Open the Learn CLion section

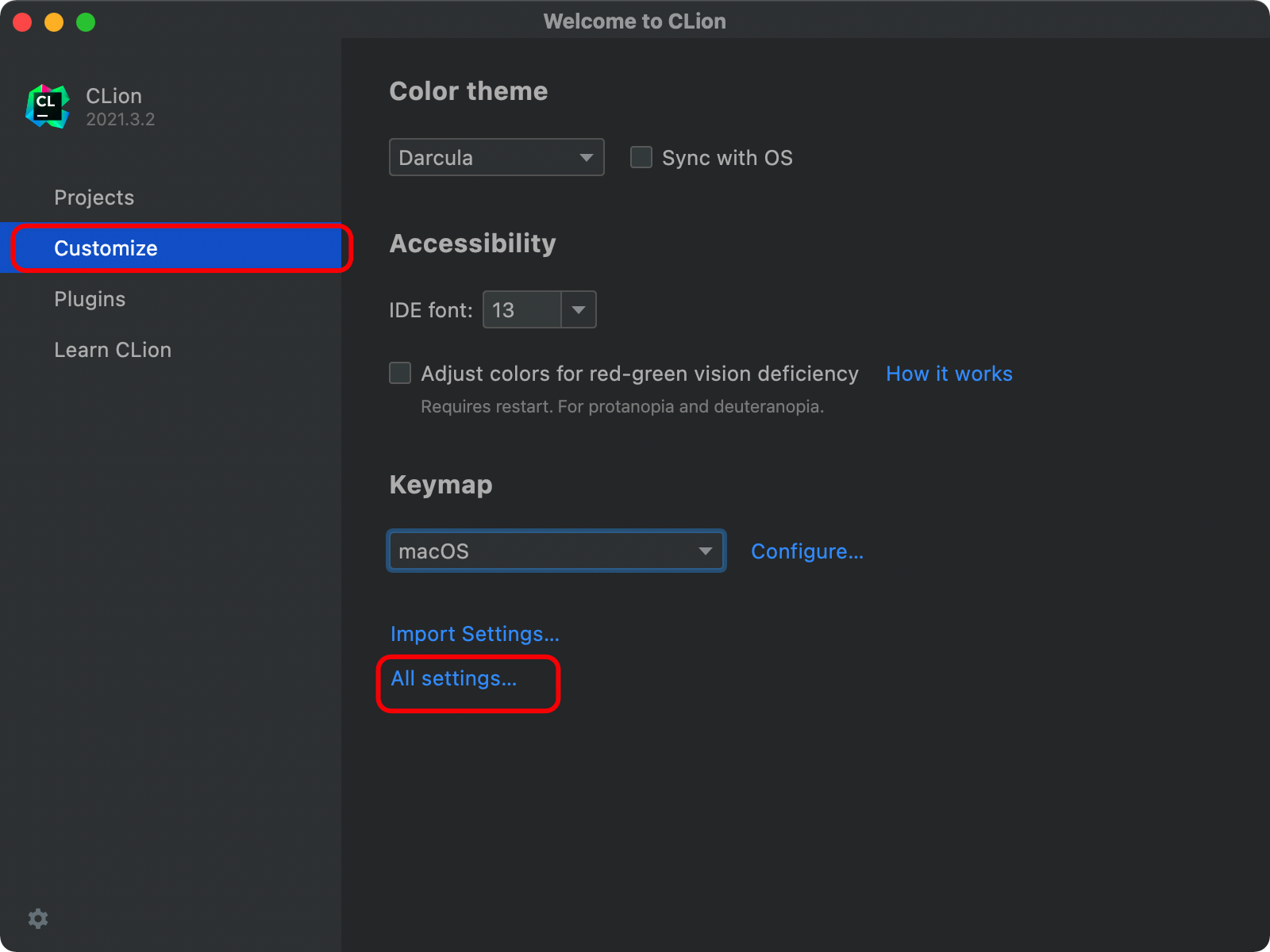(x=113, y=349)
